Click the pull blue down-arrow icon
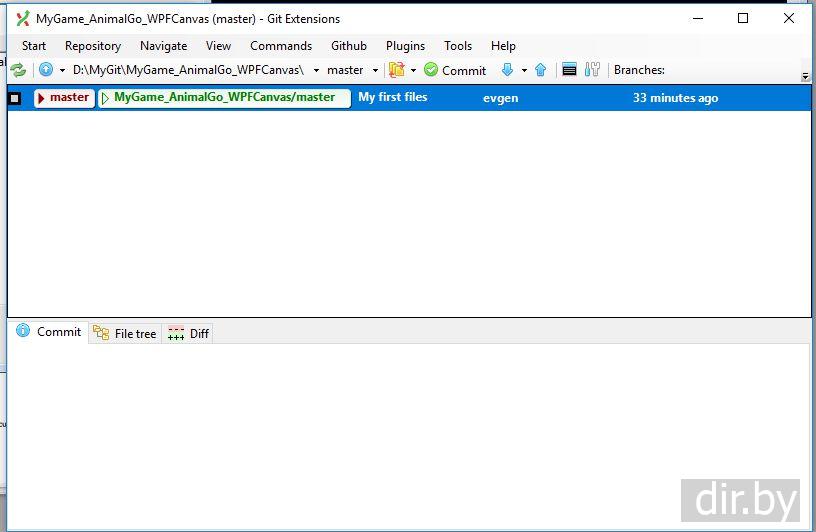Screen dimensions: 816x532 (507, 70)
